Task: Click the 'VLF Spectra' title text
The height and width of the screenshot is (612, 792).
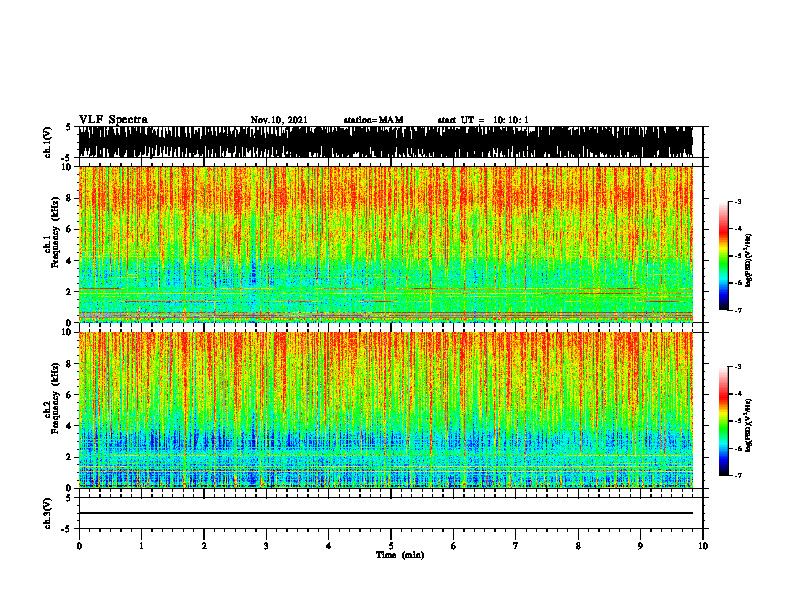Action: point(113,120)
